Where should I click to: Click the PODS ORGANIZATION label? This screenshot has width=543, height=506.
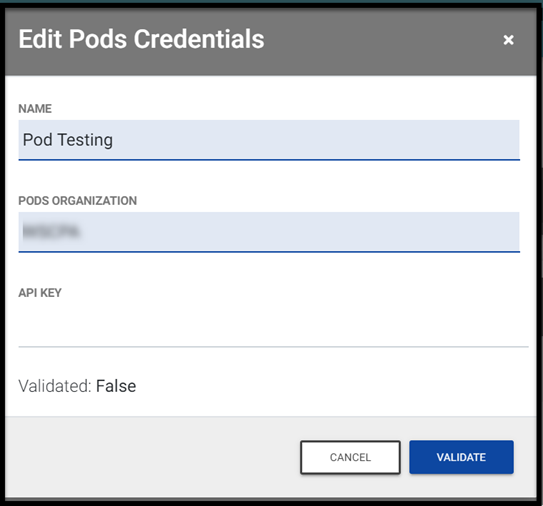tap(78, 201)
